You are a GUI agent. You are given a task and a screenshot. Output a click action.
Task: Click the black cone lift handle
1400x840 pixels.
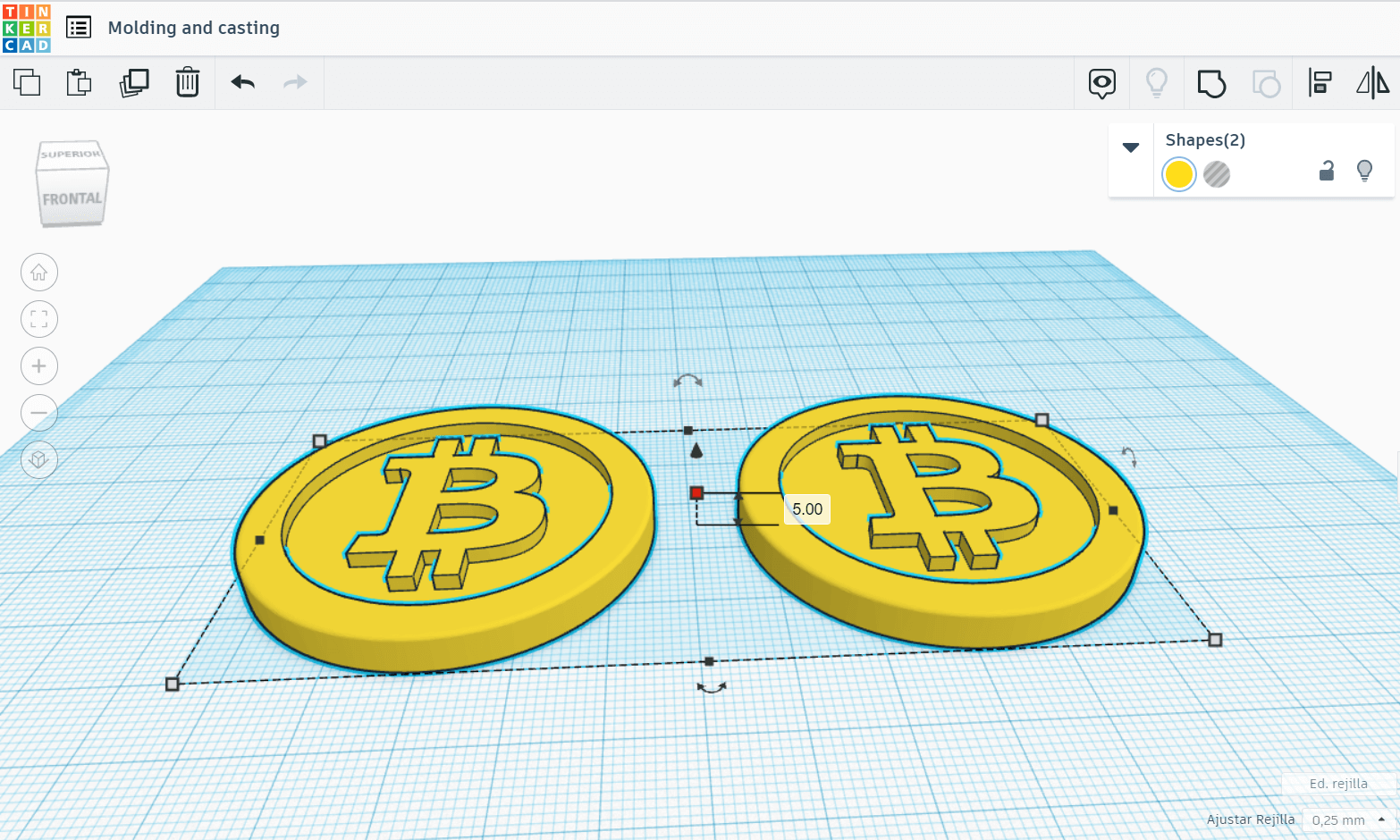coord(696,449)
